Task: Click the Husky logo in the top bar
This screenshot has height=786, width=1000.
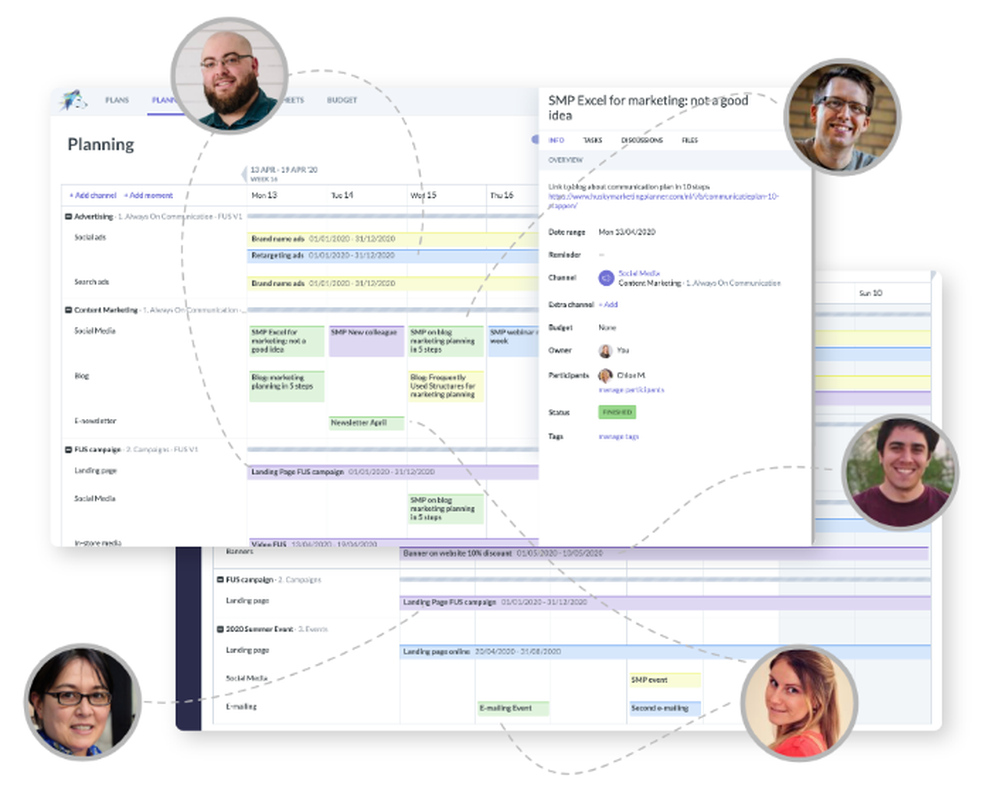Action: click(x=73, y=100)
